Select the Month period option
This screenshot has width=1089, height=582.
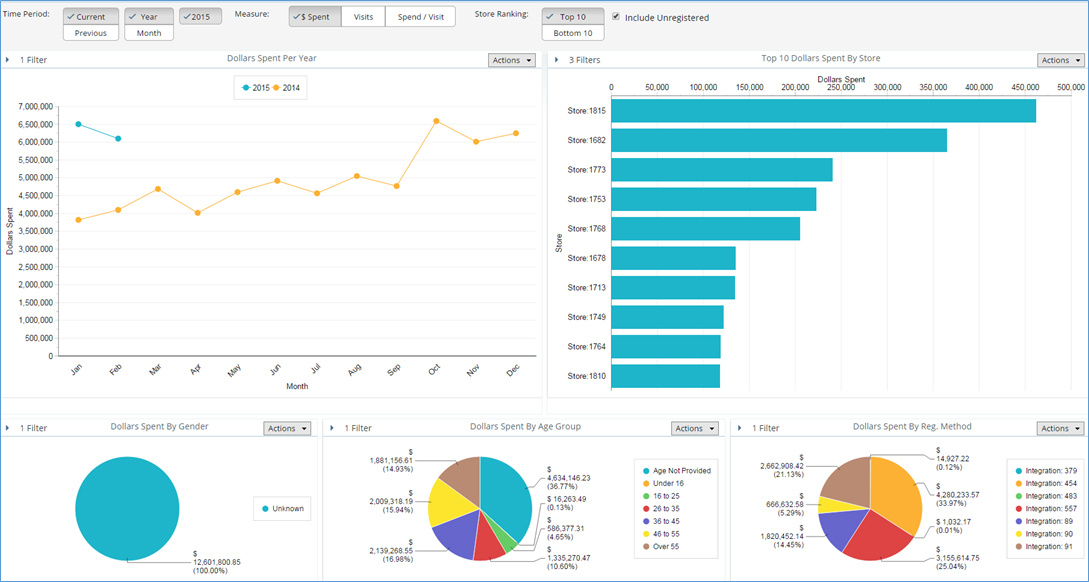click(149, 33)
